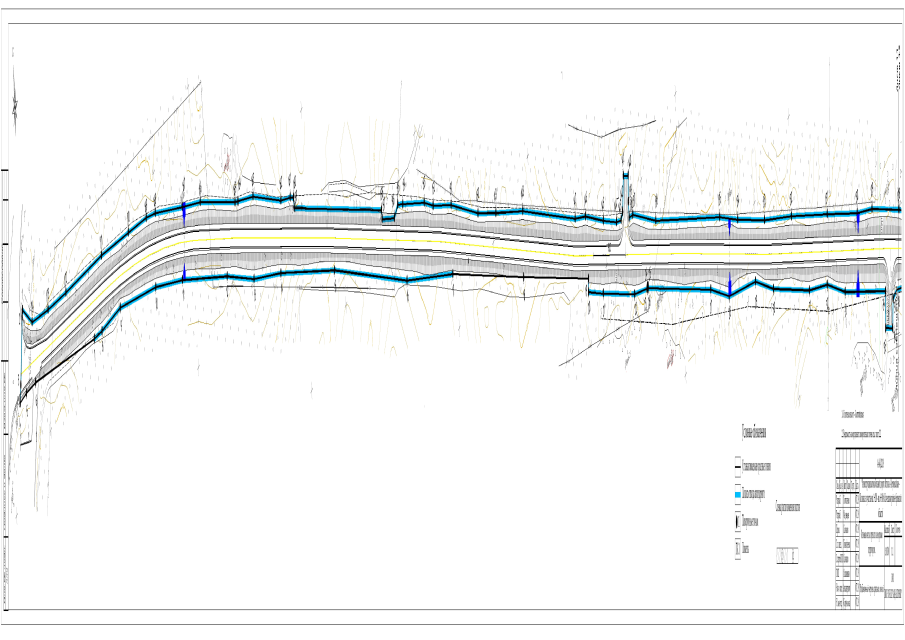Select the rightmost blue marker on upper cyan line
Screen dimensions: 905x640
coord(858,220)
